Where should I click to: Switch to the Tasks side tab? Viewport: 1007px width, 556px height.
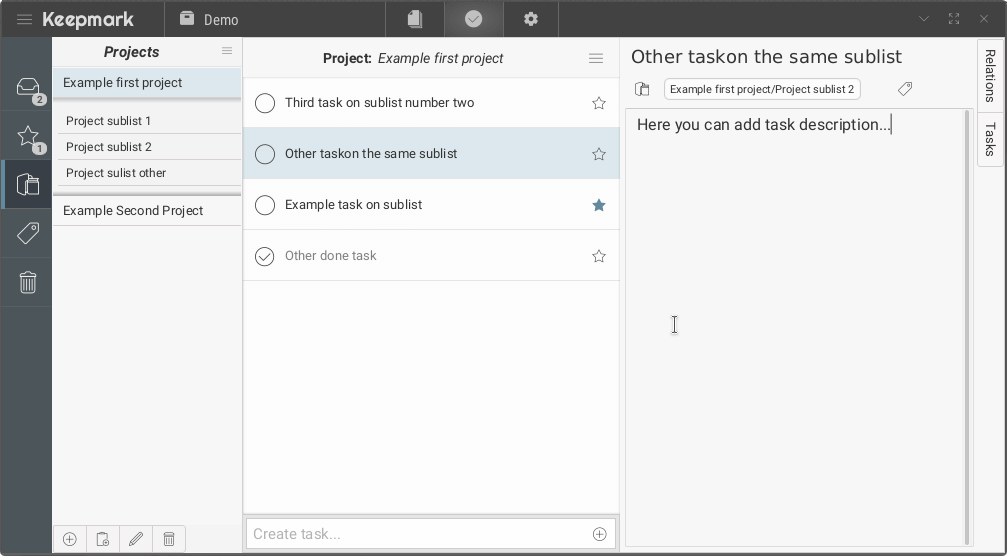point(990,140)
